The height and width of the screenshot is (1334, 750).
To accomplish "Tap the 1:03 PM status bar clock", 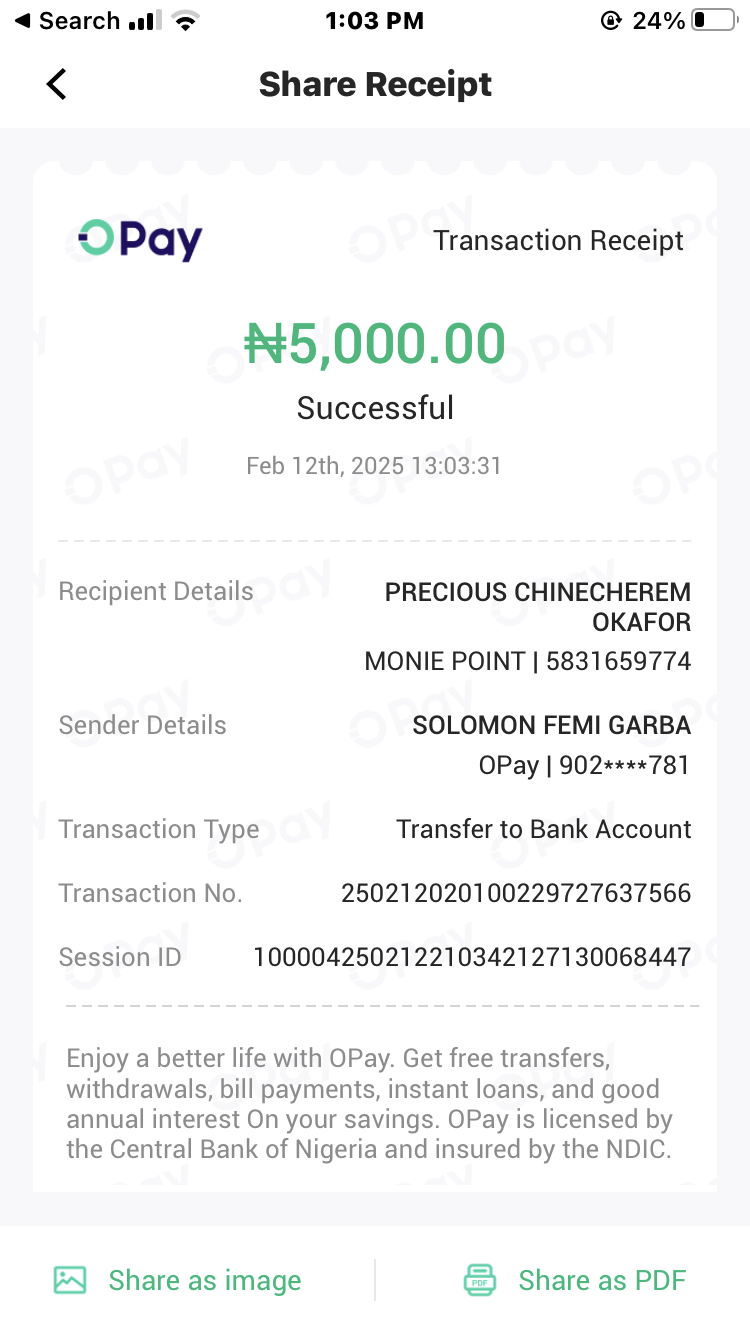I will [x=375, y=21].
